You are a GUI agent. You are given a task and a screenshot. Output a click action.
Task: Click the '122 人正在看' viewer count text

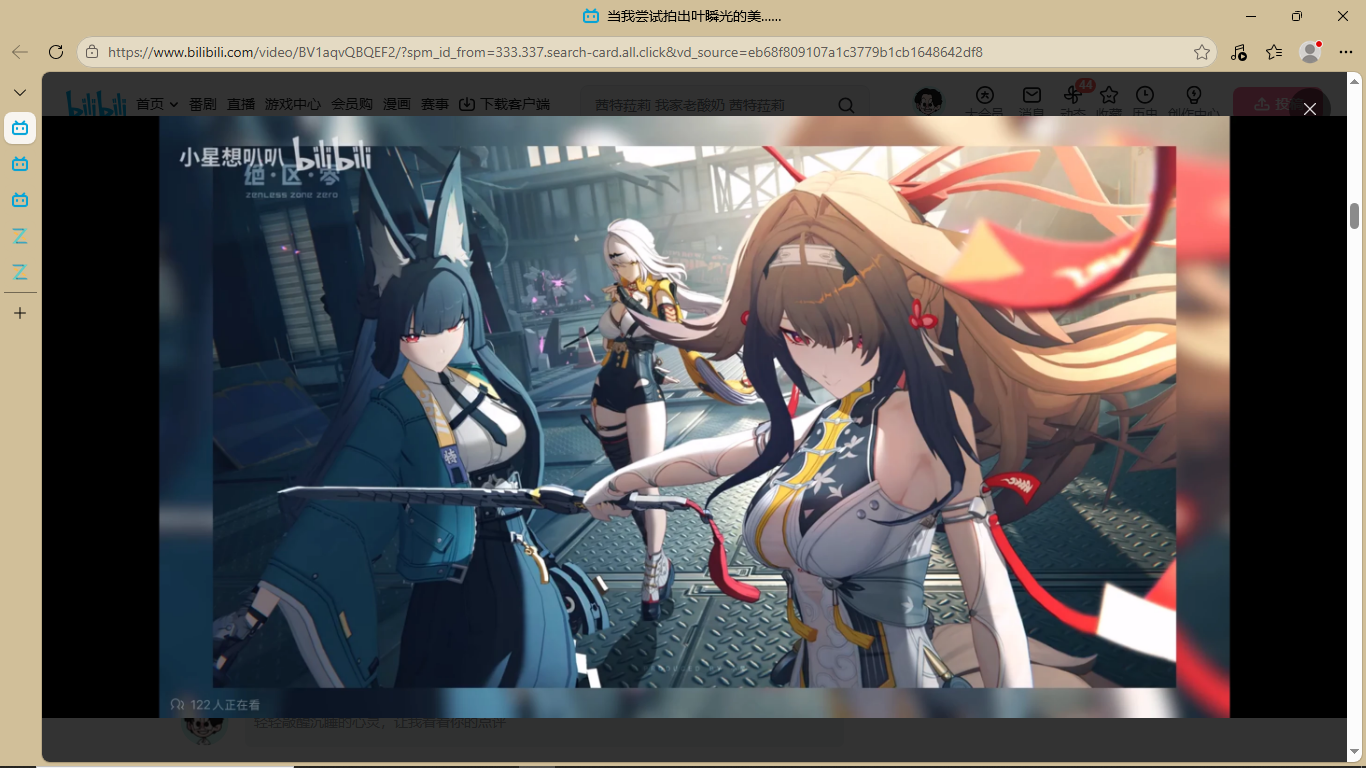[x=225, y=705]
